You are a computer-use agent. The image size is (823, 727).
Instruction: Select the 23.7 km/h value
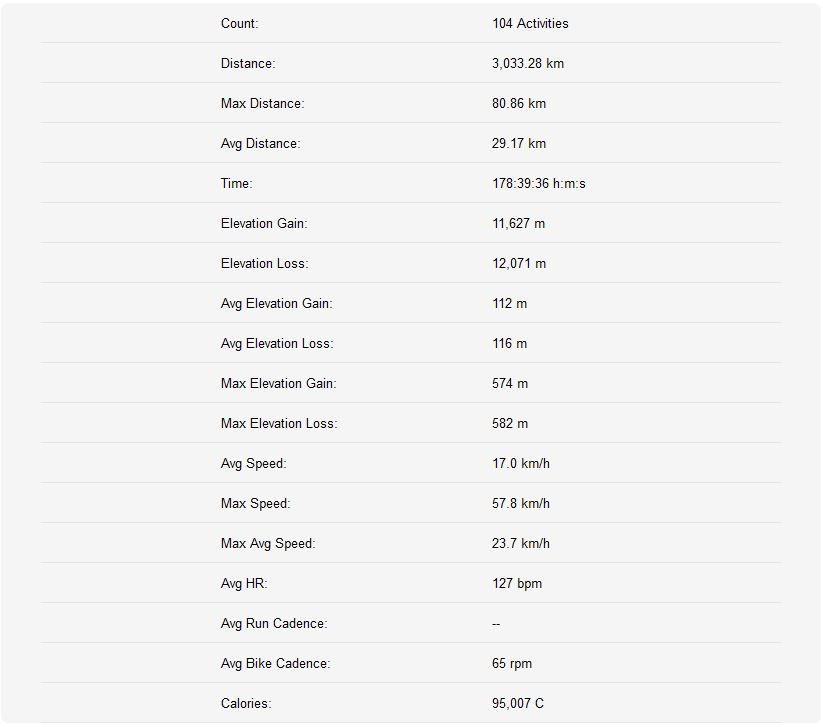point(521,543)
